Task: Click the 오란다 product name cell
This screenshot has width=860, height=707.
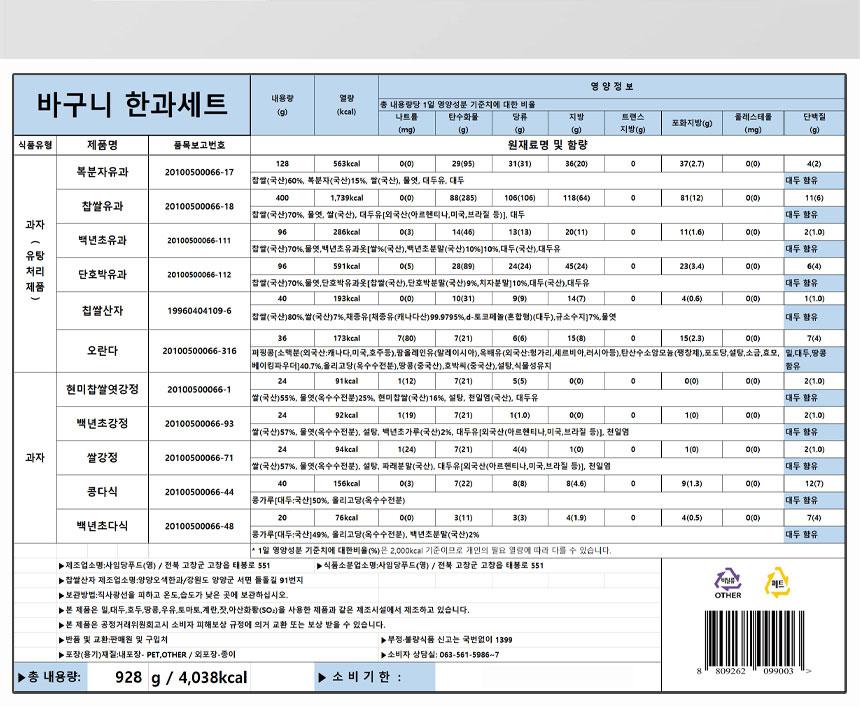Action: point(103,350)
